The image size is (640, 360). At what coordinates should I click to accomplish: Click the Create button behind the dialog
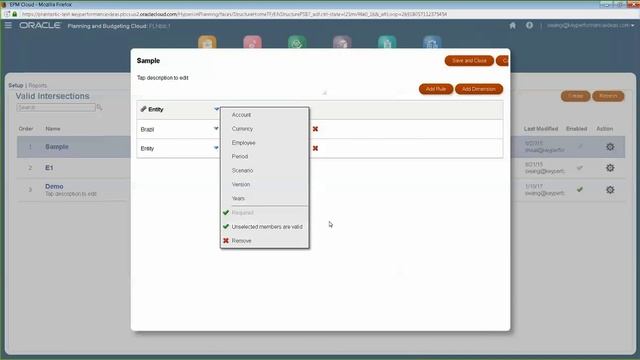575,96
